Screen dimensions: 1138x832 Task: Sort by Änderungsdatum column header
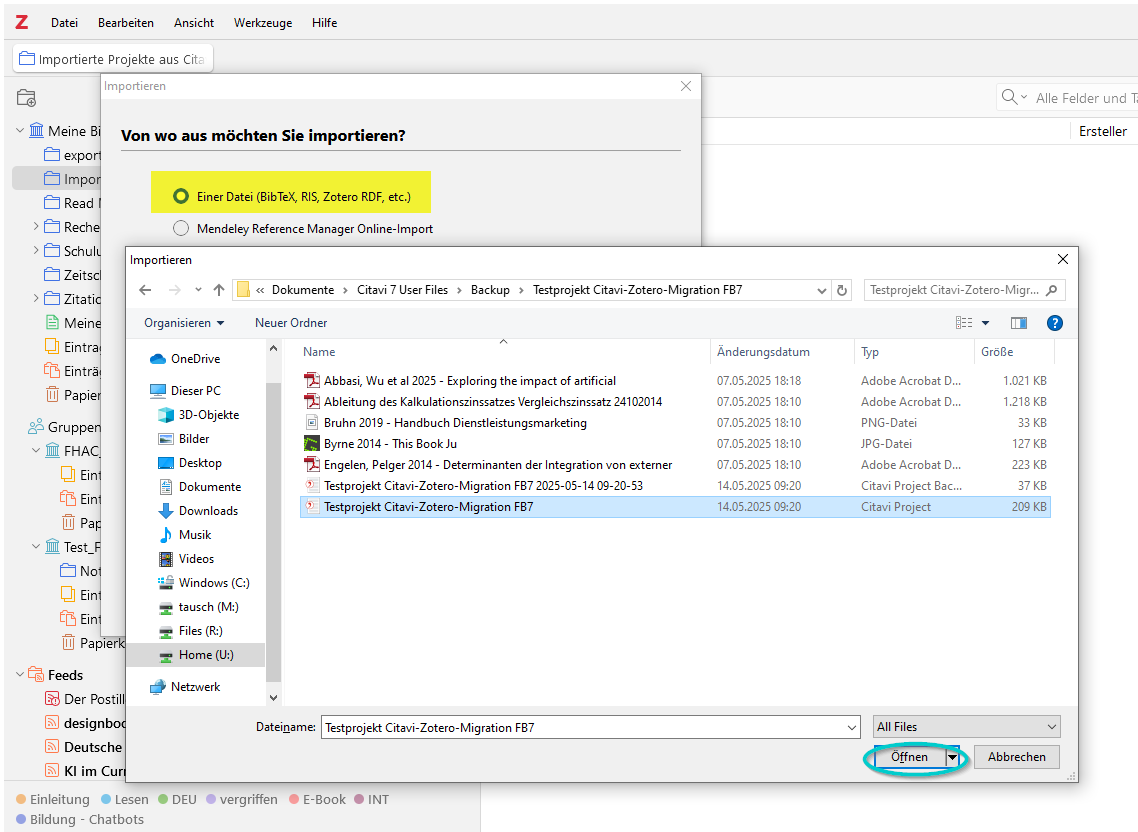[763, 351]
